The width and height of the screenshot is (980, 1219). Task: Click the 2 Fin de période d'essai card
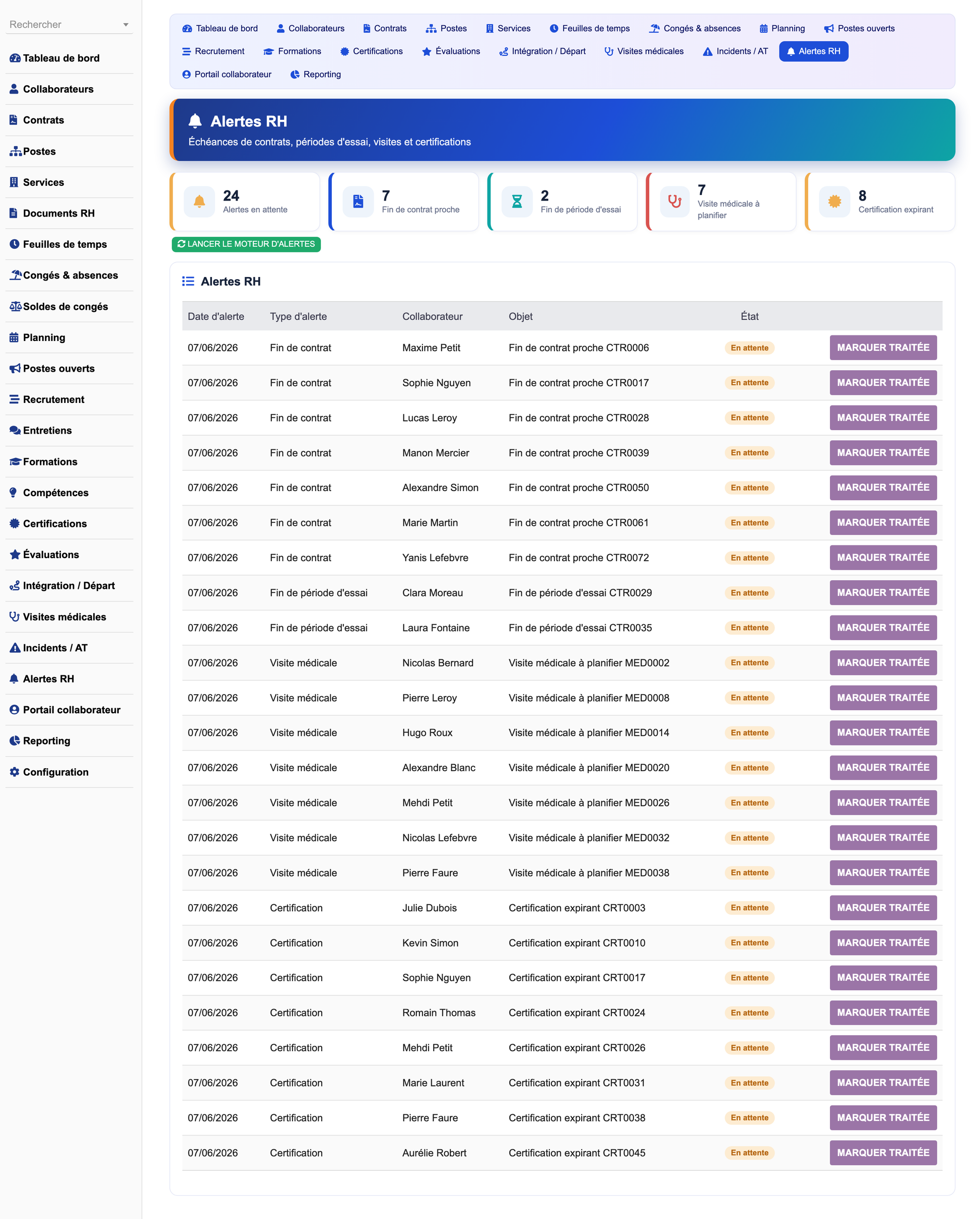[x=563, y=201]
